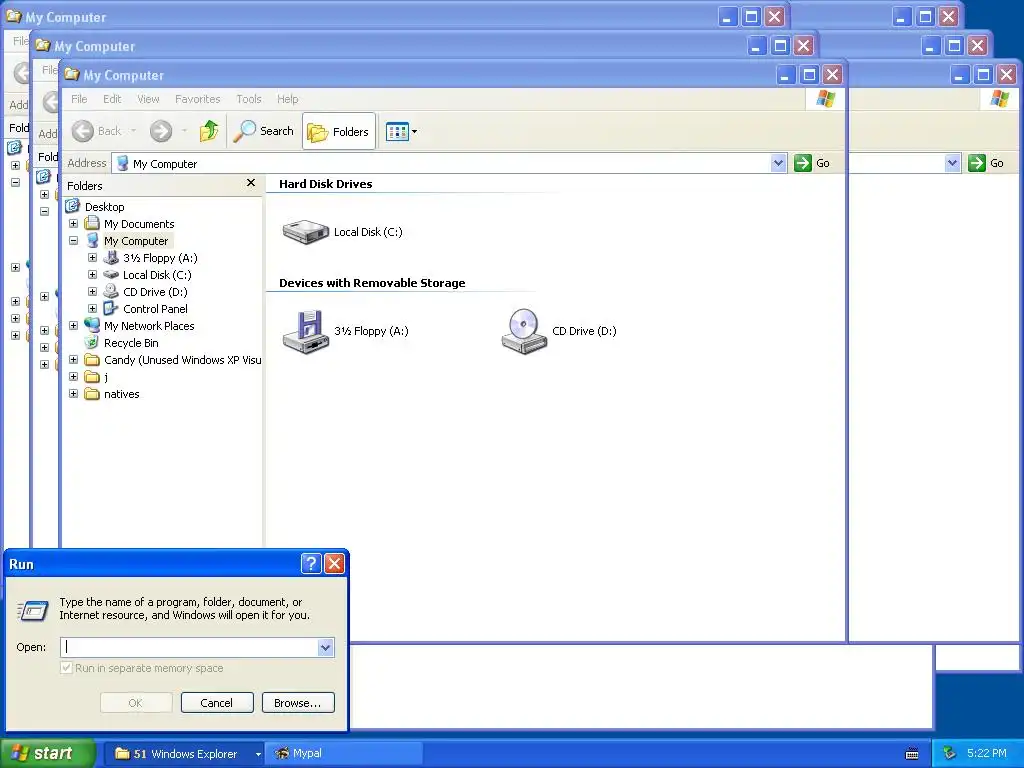The image size is (1024, 768).
Task: Click My Documents folder icon in tree
Action: (92, 223)
